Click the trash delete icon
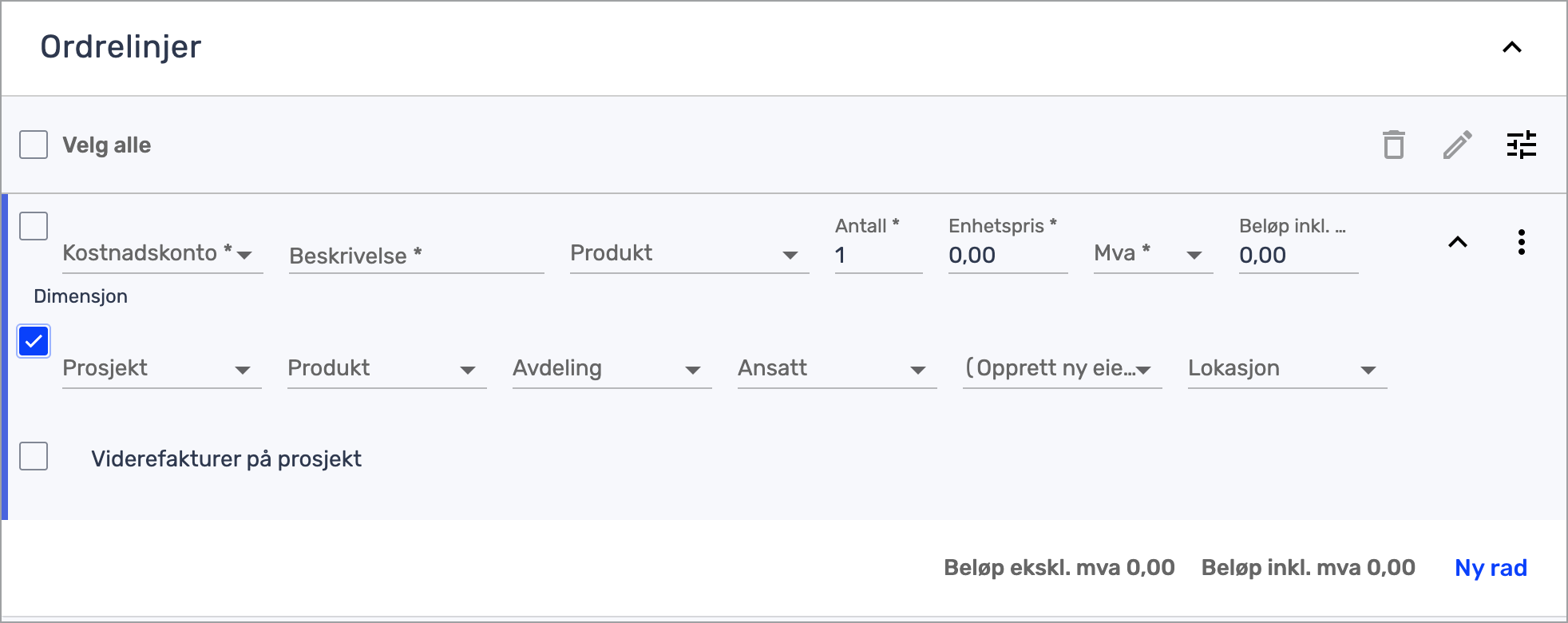Viewport: 1568px width, 623px height. coord(1393,145)
